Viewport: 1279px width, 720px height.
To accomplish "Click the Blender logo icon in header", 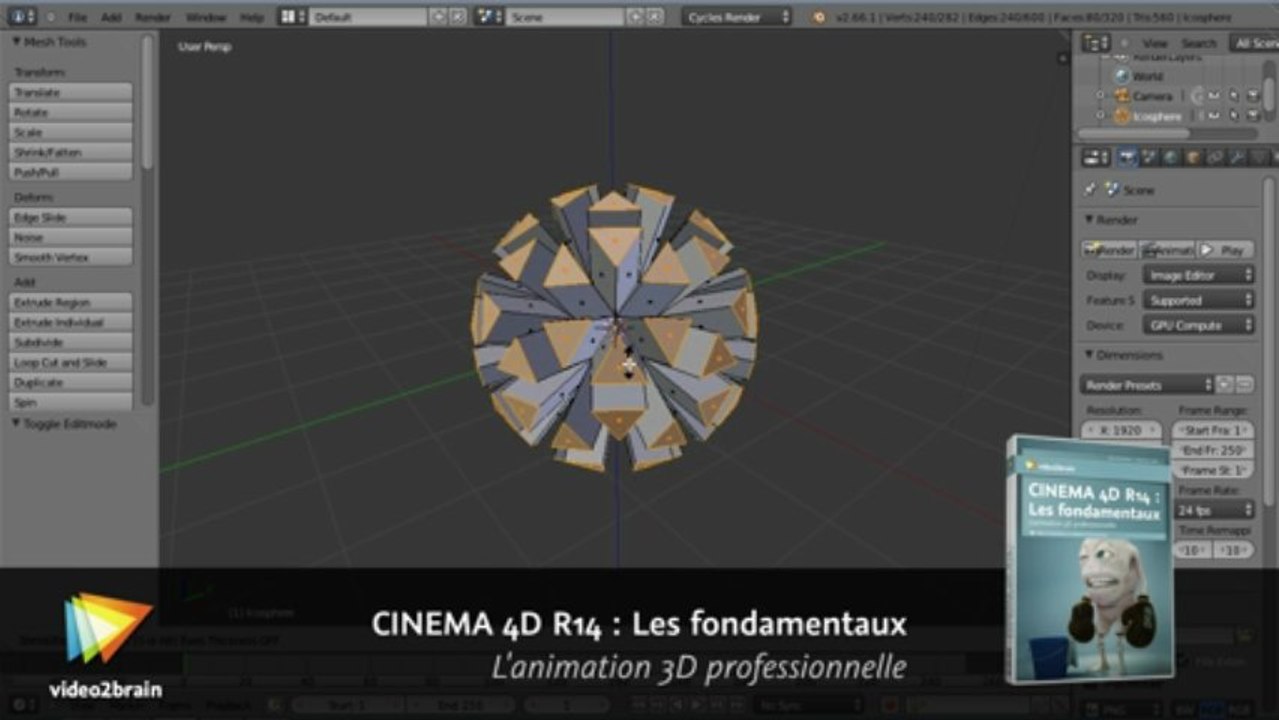I will (819, 17).
